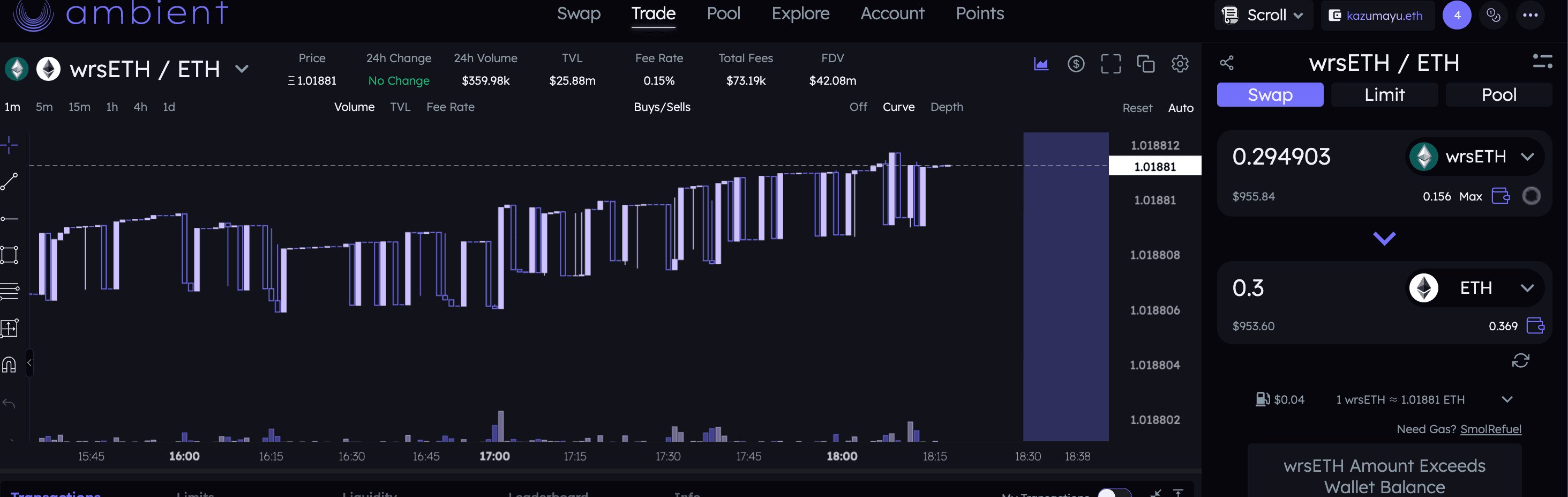
Task: Turn liquidity display Off
Action: 858,107
